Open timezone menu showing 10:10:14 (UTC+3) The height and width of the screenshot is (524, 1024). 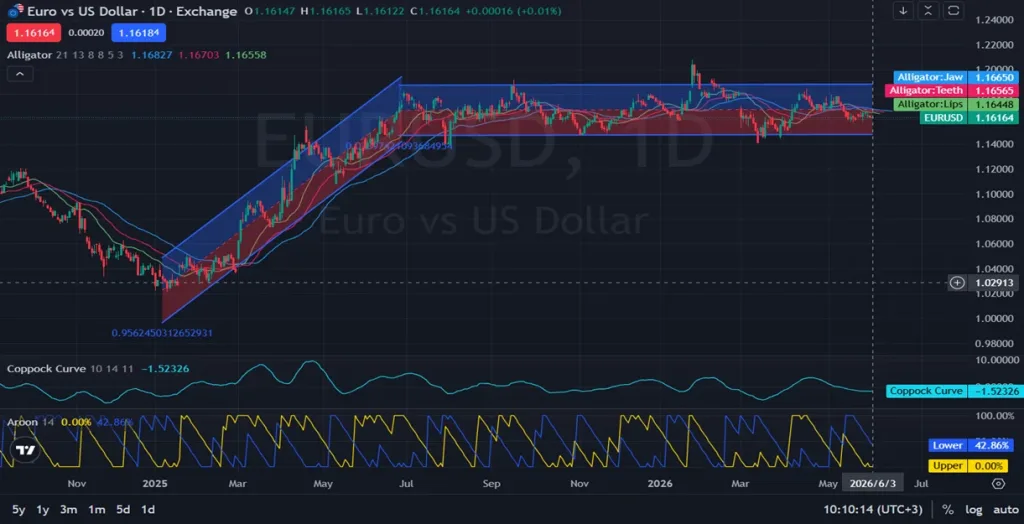[873, 510]
